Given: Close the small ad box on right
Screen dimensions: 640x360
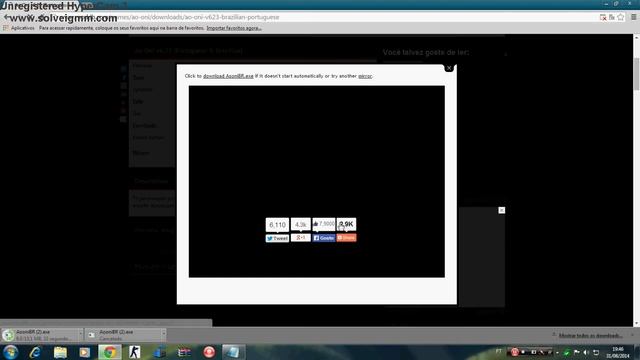Looking at the screenshot, I should click(x=502, y=210).
